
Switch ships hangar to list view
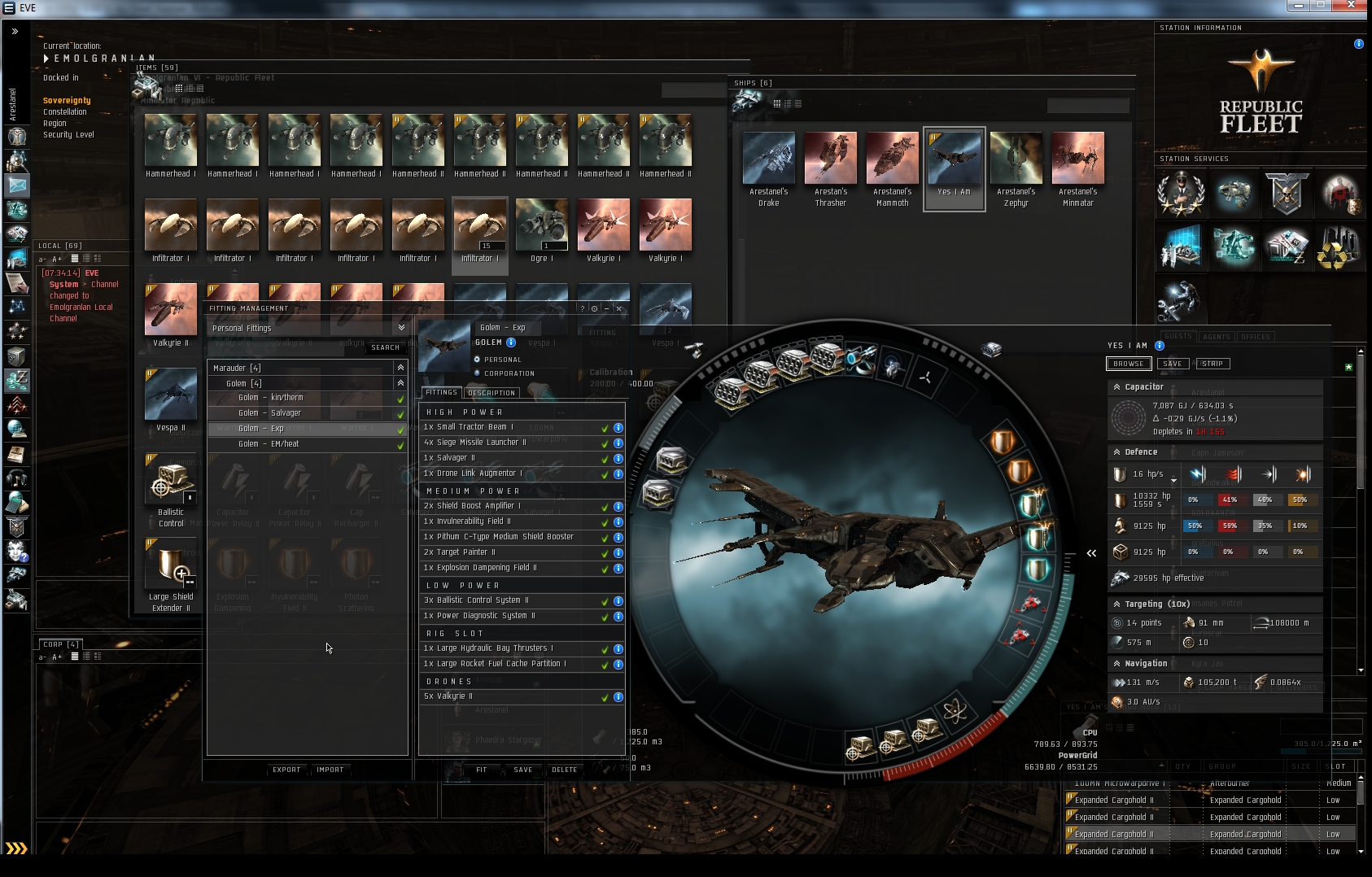(798, 103)
